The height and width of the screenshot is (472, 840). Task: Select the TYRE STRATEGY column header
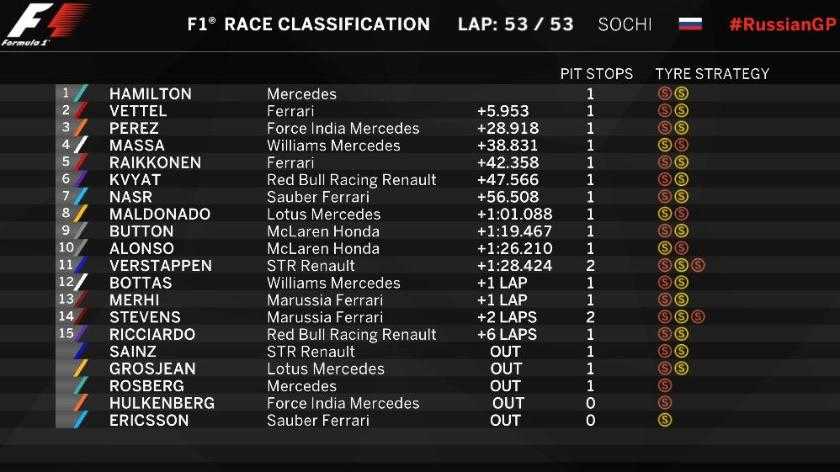click(x=712, y=73)
